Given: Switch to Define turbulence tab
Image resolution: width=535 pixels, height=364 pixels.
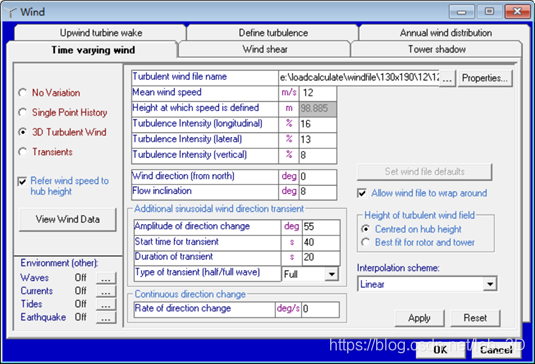Looking at the screenshot, I should [273, 33].
